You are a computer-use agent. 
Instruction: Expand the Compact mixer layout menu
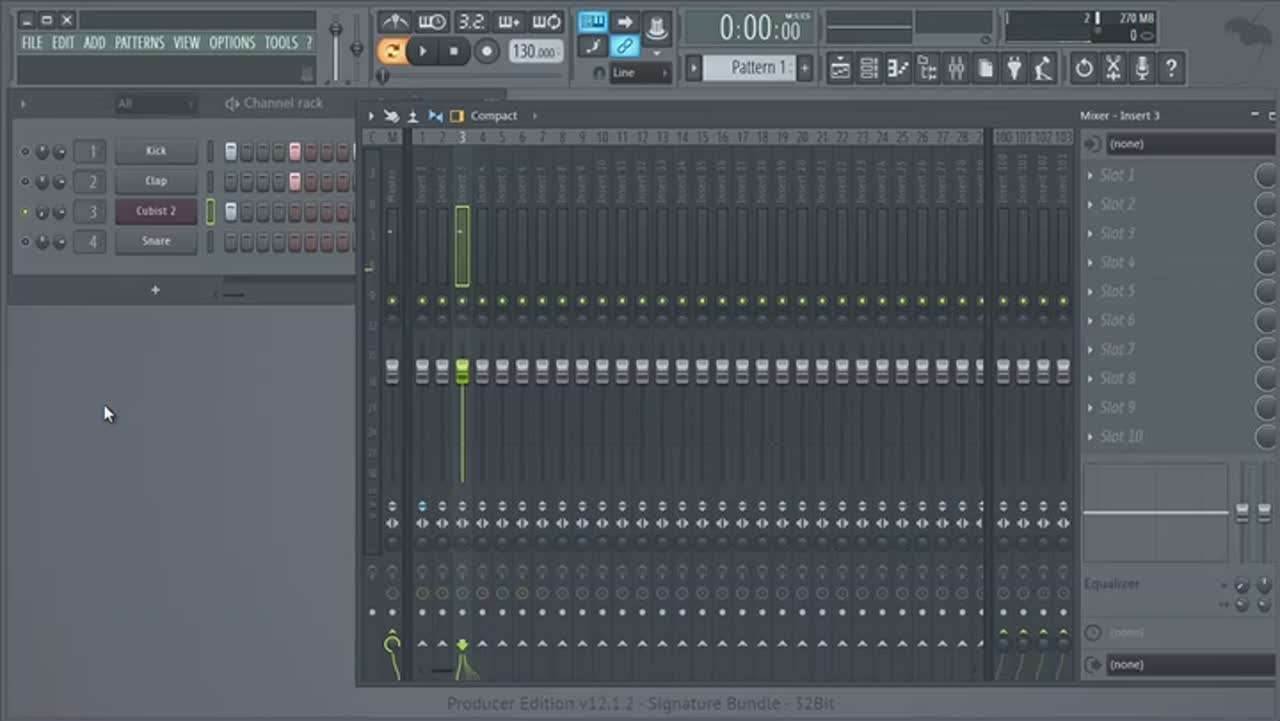coord(495,116)
